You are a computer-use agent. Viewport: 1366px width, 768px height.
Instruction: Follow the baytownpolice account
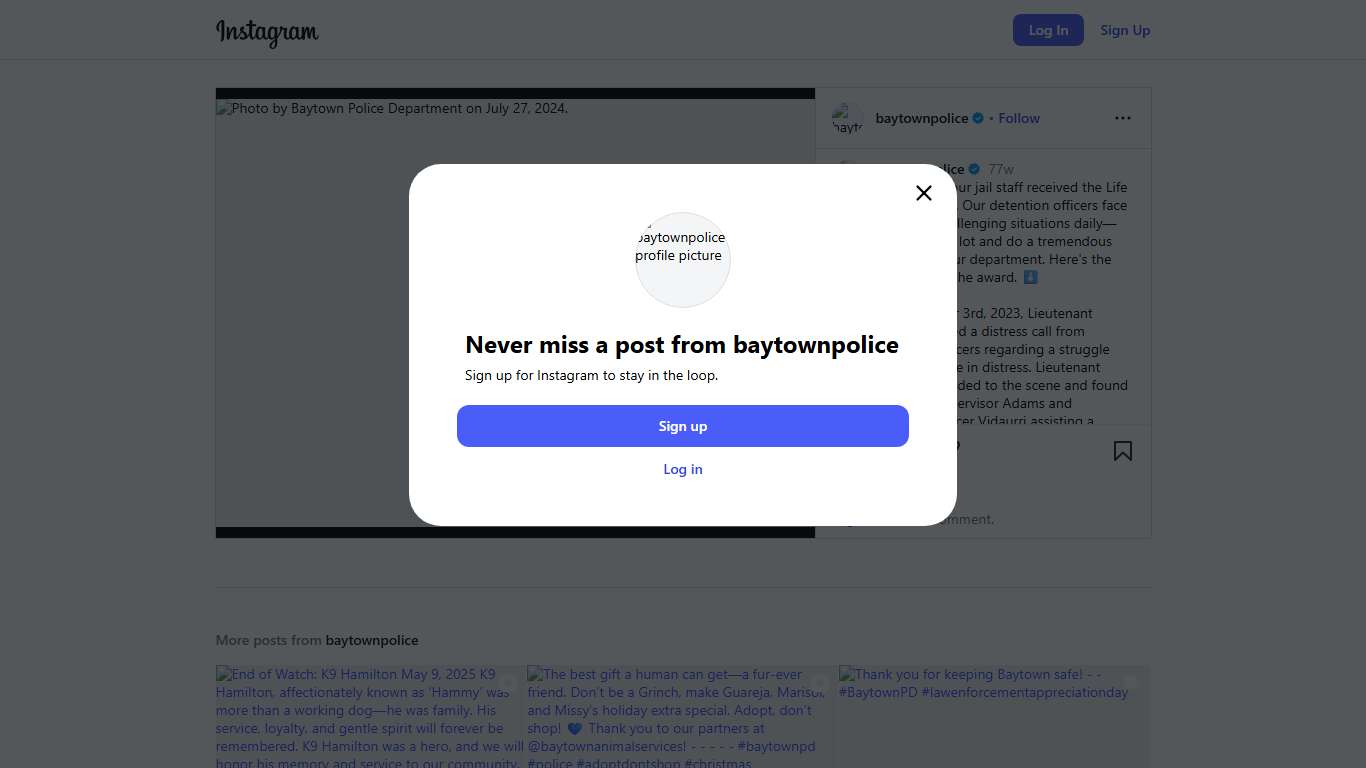pyautogui.click(x=1019, y=118)
